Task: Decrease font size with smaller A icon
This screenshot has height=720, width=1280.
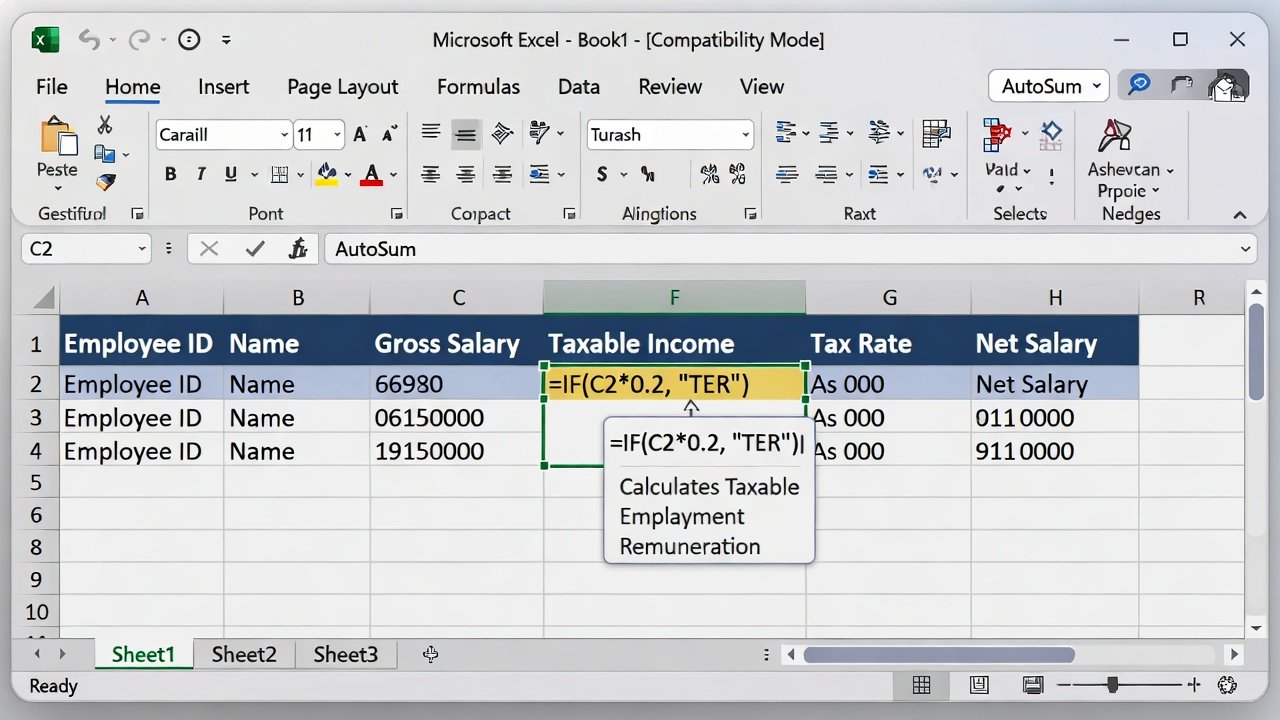Action: [389, 134]
